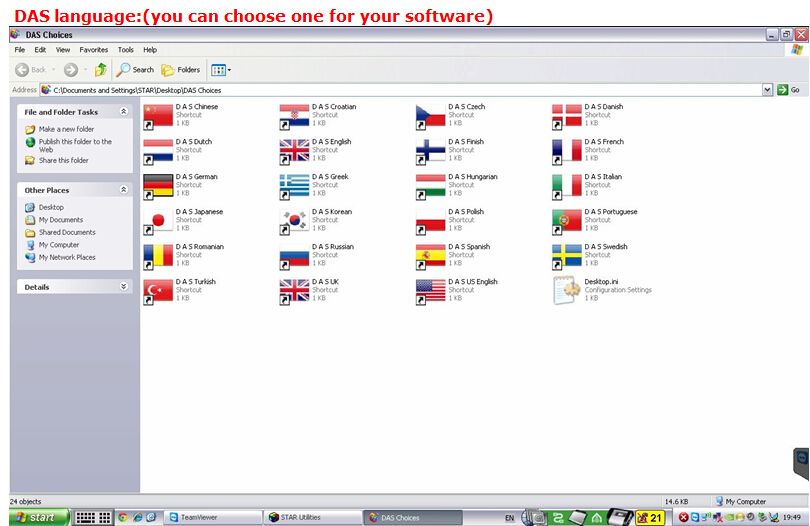Click the Back navigation button
The height and width of the screenshot is (526, 810).
click(x=30, y=70)
